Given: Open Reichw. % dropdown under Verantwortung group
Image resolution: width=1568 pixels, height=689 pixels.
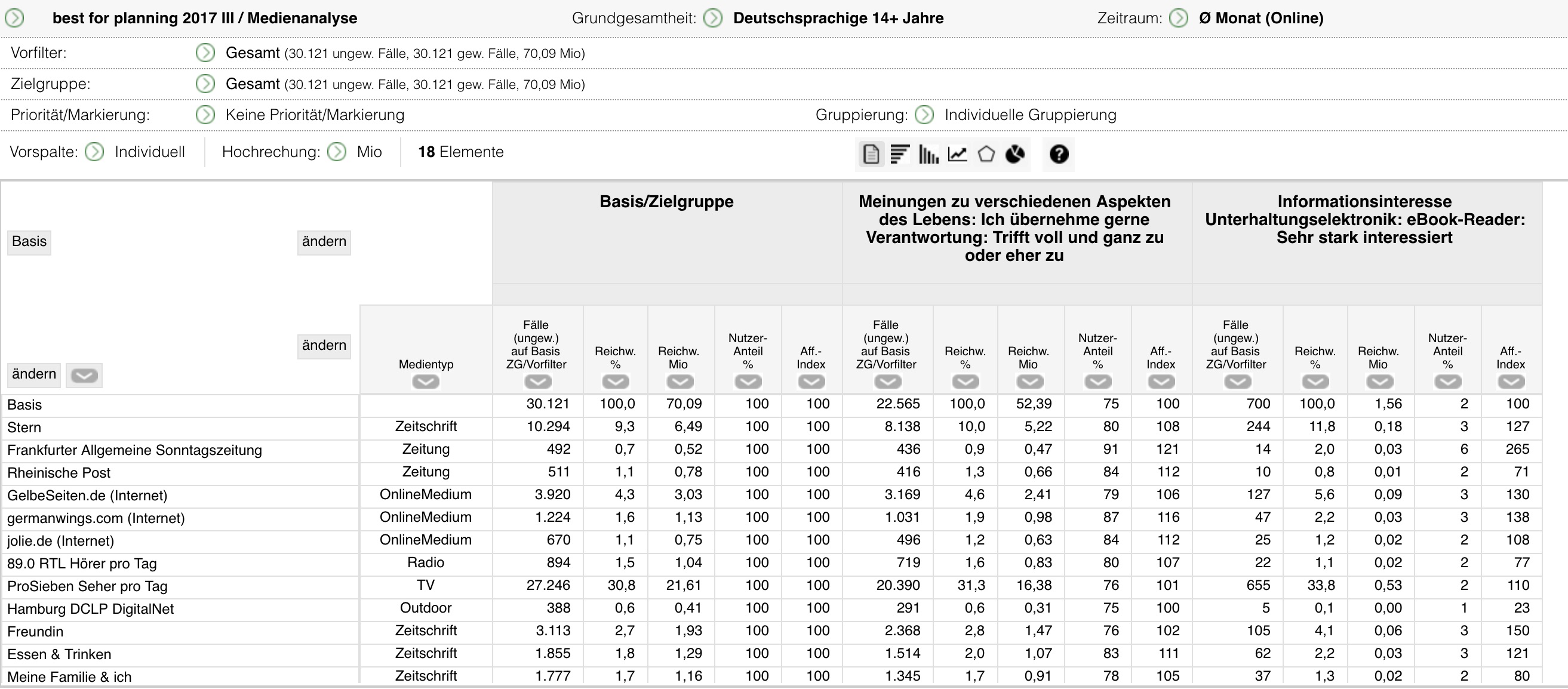Looking at the screenshot, I should pyautogui.click(x=966, y=382).
